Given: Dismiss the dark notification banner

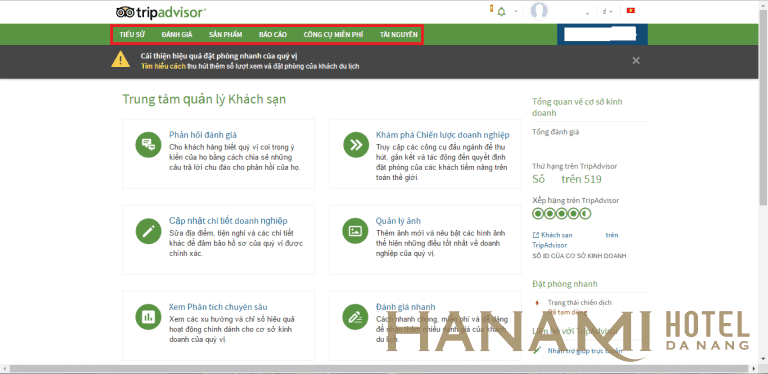Looking at the screenshot, I should click(x=636, y=60).
